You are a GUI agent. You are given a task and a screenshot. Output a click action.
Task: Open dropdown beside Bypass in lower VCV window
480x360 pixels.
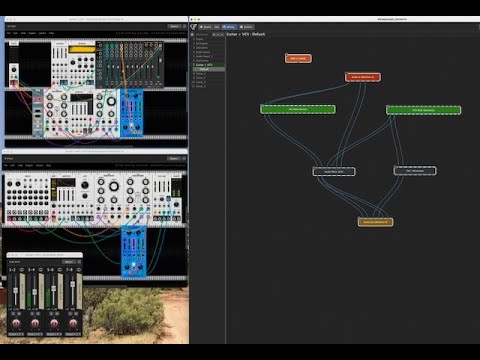click(184, 158)
